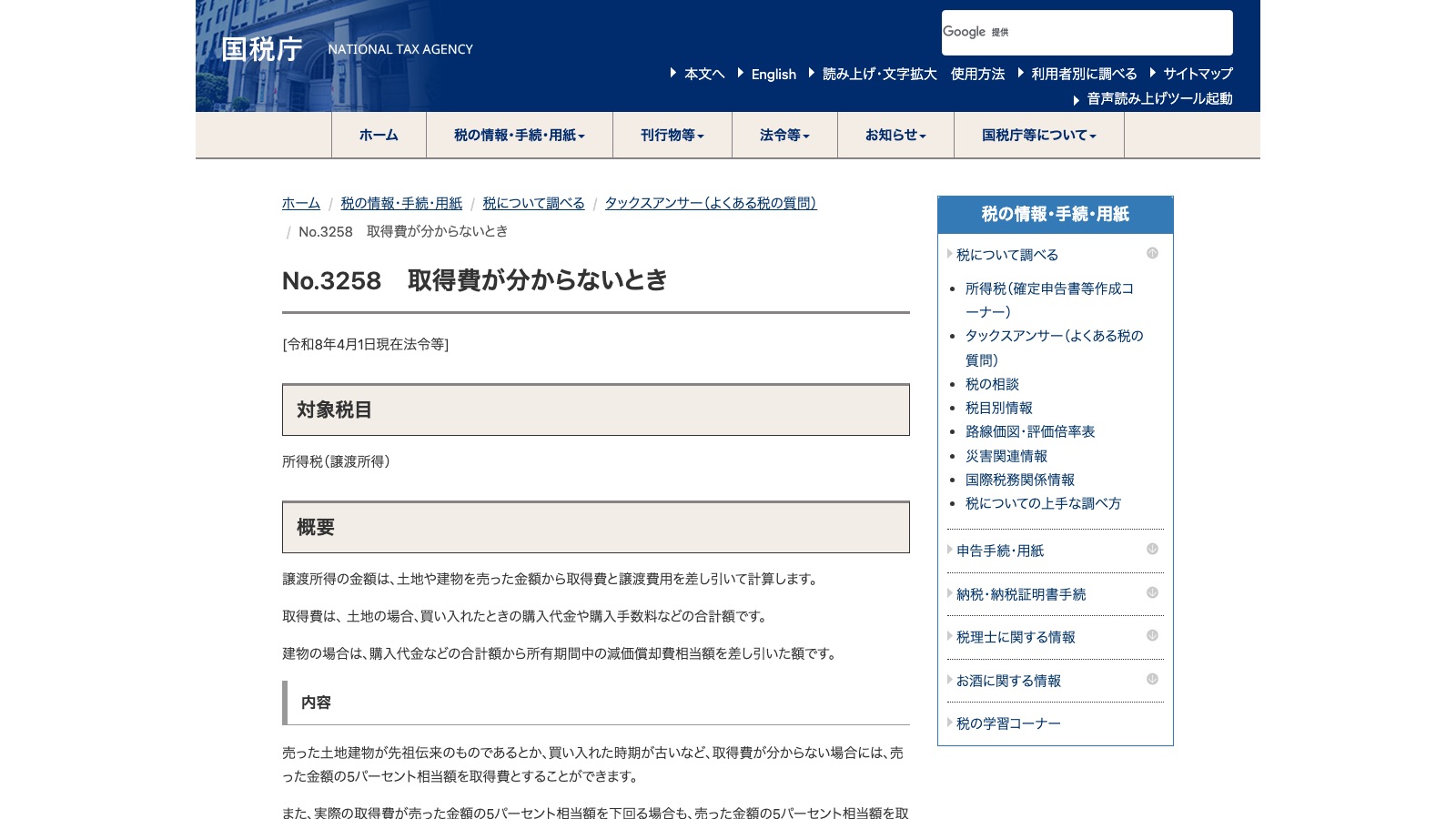Go to ホーム in the navigation bar
The height and width of the screenshot is (819, 1456).
[379, 135]
